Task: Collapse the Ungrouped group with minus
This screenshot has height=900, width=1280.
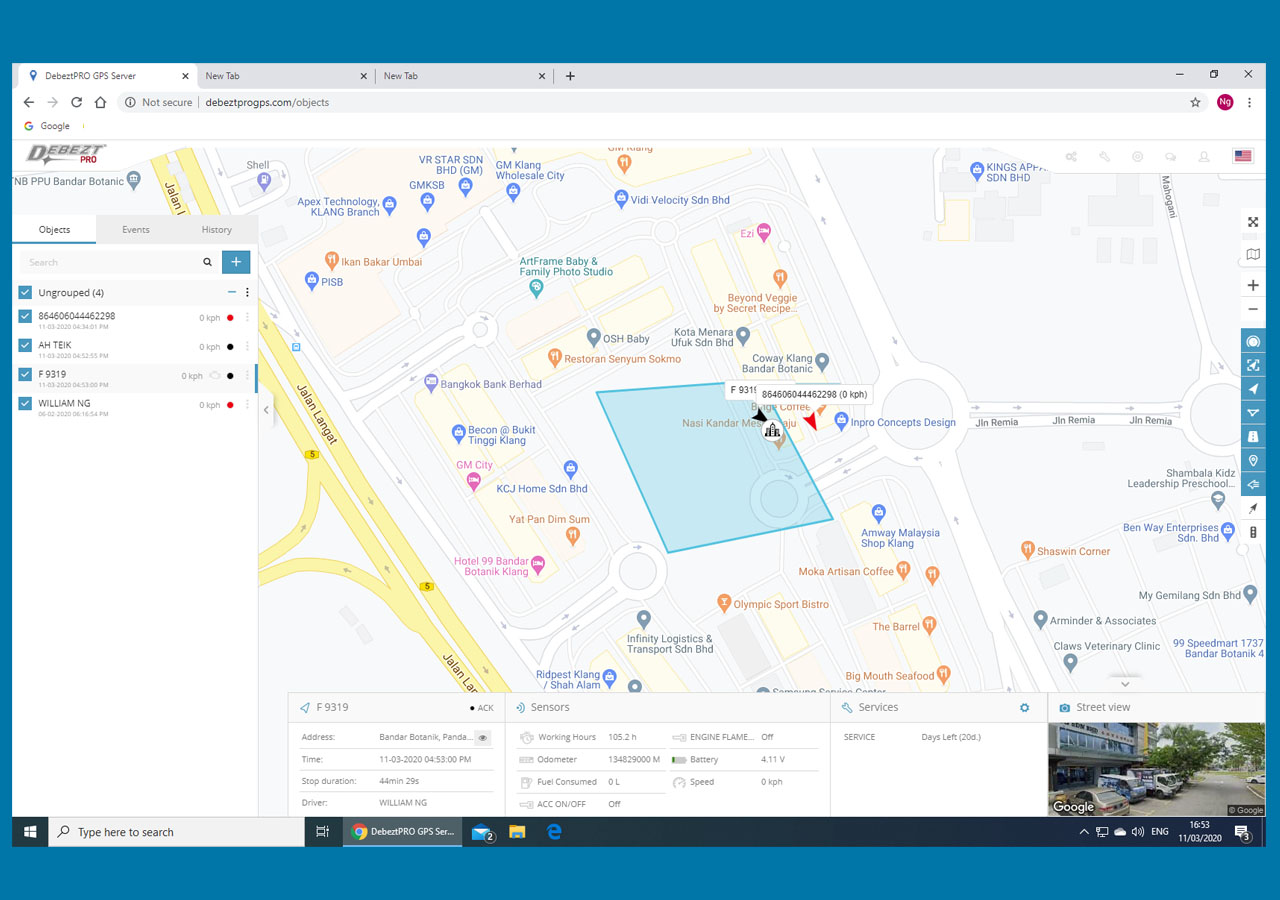Action: pyautogui.click(x=232, y=293)
